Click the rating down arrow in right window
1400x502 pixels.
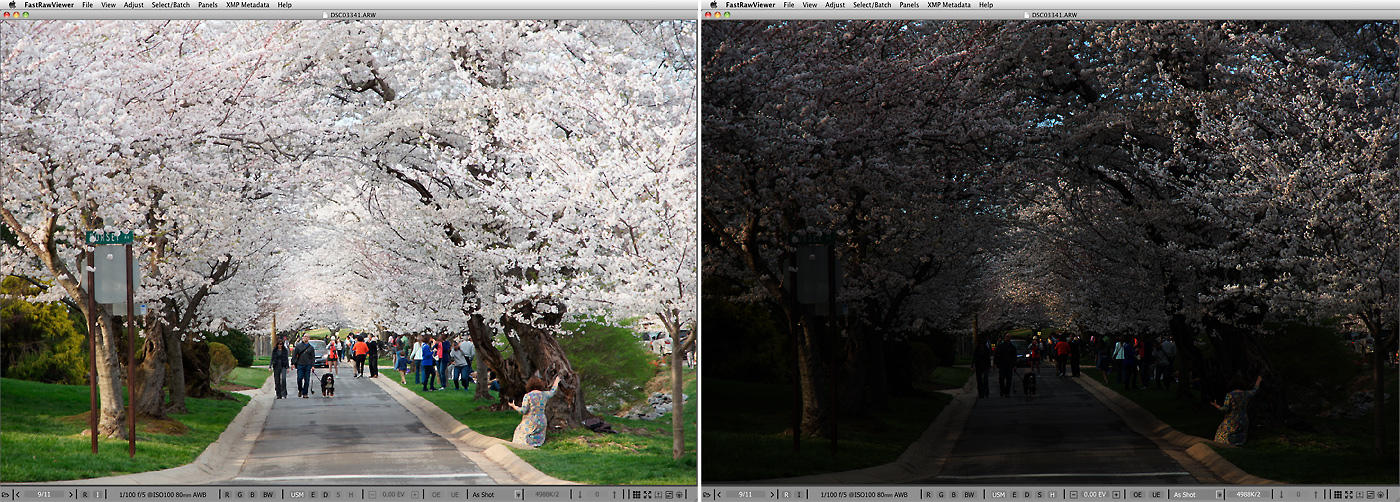coord(1280,494)
